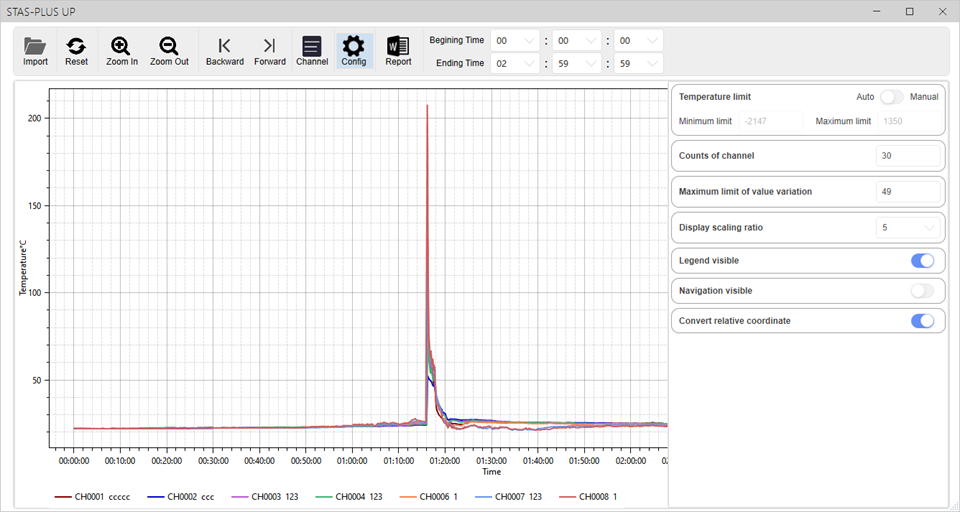The height and width of the screenshot is (512, 960).
Task: Edit Maximum limit of value variation field
Action: pos(908,192)
